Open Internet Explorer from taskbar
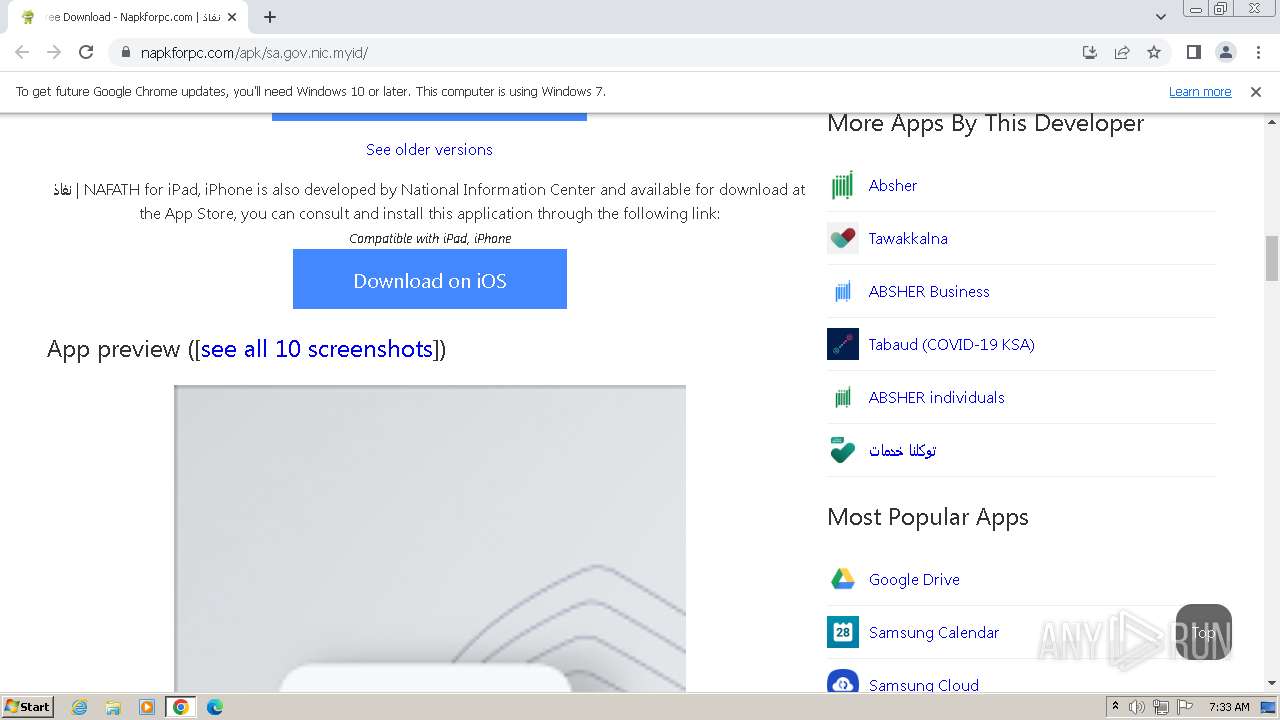This screenshot has width=1280, height=720. pyautogui.click(x=80, y=707)
